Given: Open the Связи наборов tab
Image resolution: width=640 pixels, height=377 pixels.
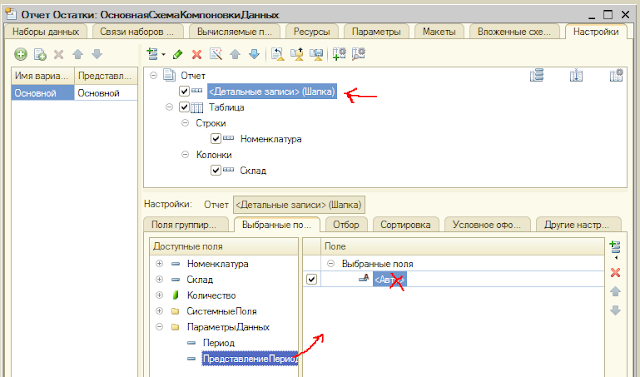Looking at the screenshot, I should click(x=137, y=31).
